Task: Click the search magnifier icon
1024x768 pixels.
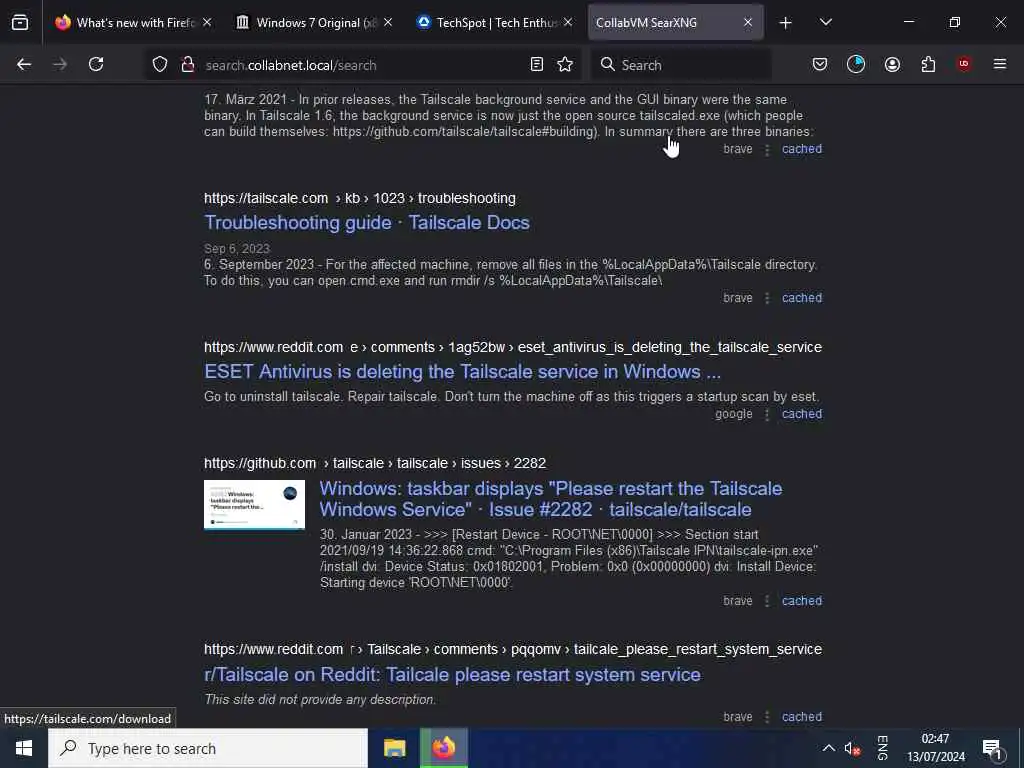Action: point(608,64)
